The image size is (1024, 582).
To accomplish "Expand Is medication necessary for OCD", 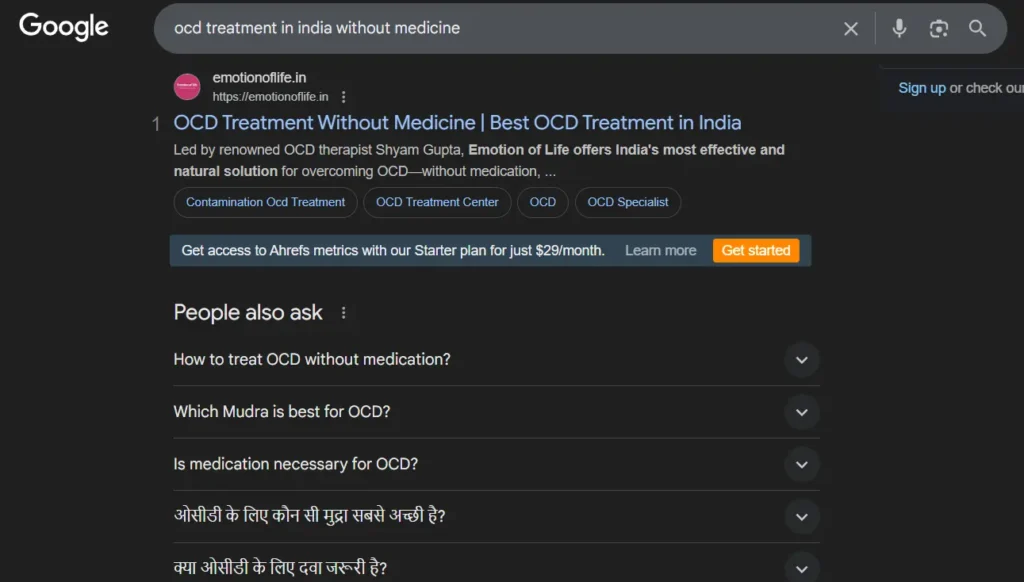I will 496,464.
